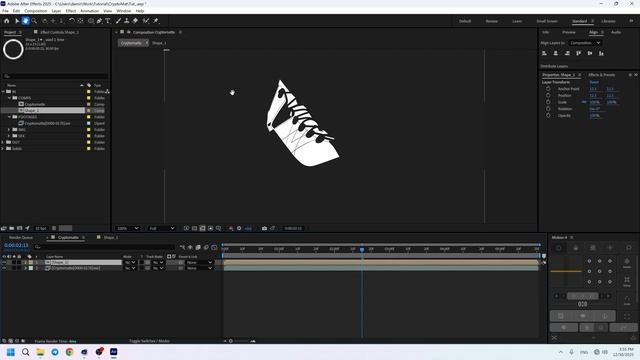Select the Rotation tool
Viewport: 640px width, 360px height.
click(x=72, y=21)
